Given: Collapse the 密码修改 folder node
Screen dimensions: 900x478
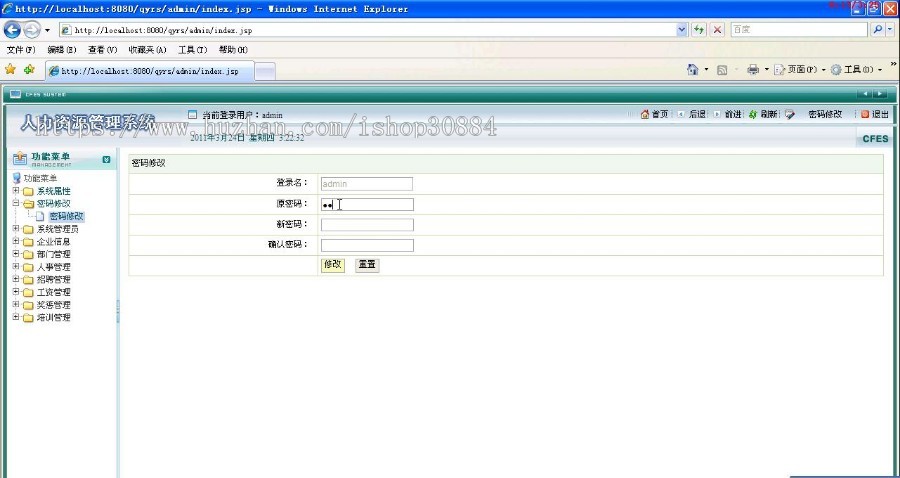Looking at the screenshot, I should tap(16, 203).
